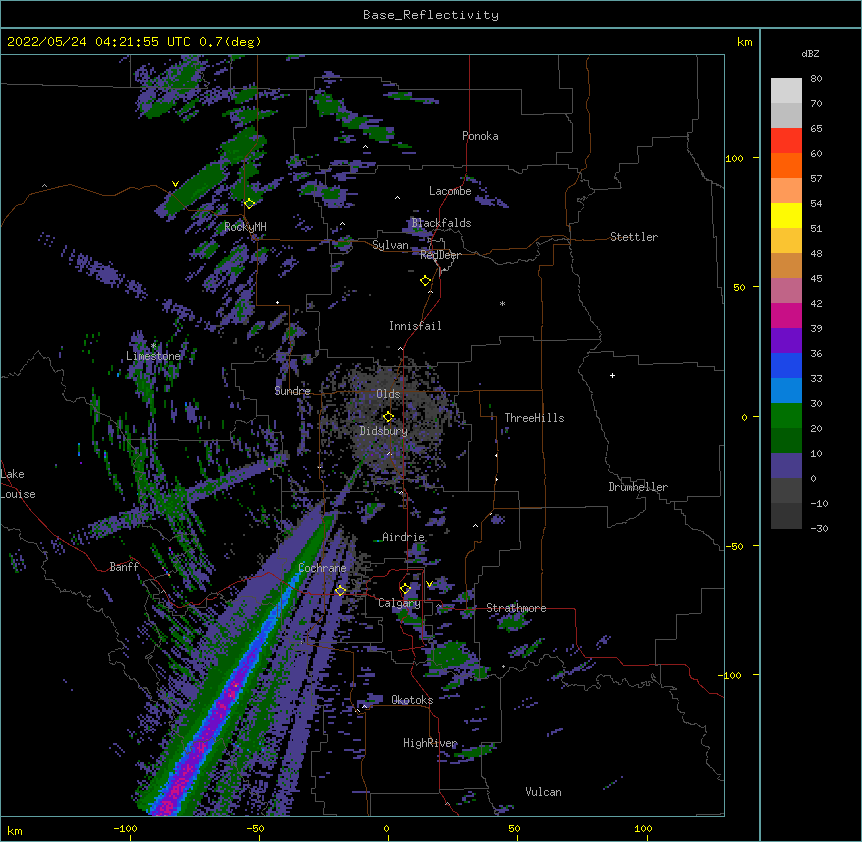Viewport: 862px width, 842px height.
Task: Click the Didsbury town label
Action: (x=384, y=431)
